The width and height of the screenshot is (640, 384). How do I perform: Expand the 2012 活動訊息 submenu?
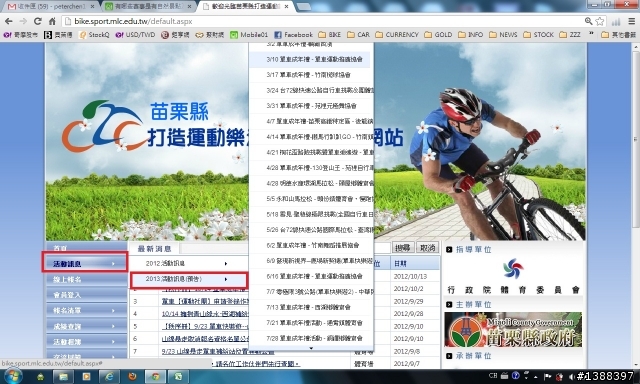pyautogui.click(x=188, y=264)
